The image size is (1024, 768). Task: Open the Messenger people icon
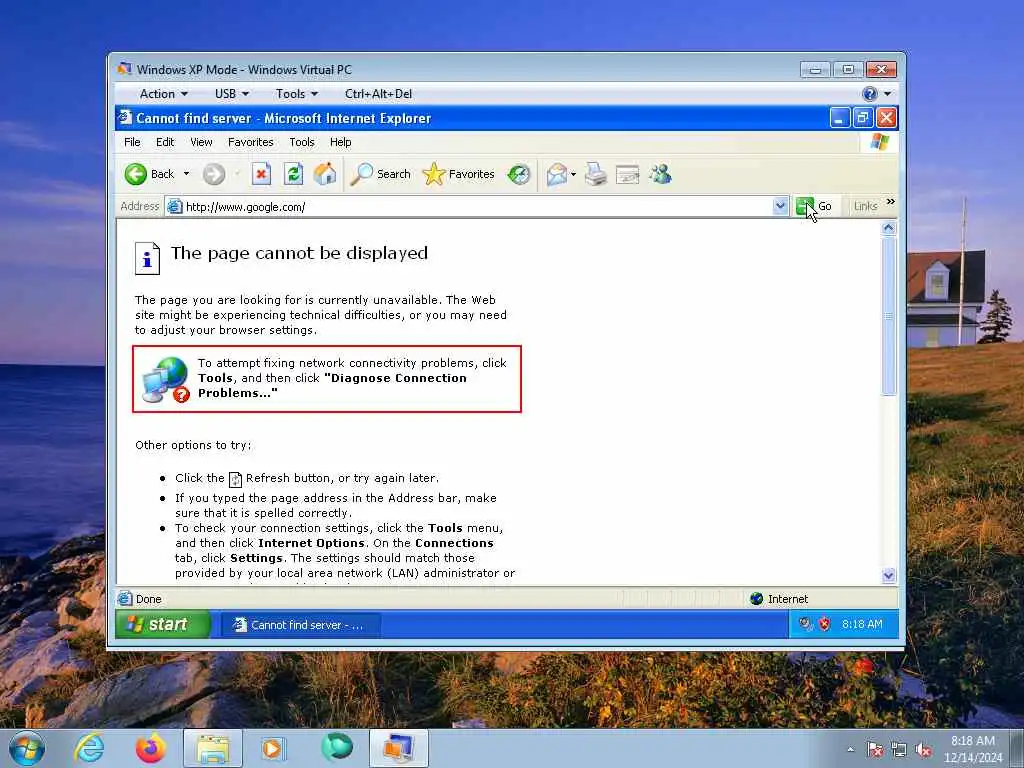tap(660, 174)
